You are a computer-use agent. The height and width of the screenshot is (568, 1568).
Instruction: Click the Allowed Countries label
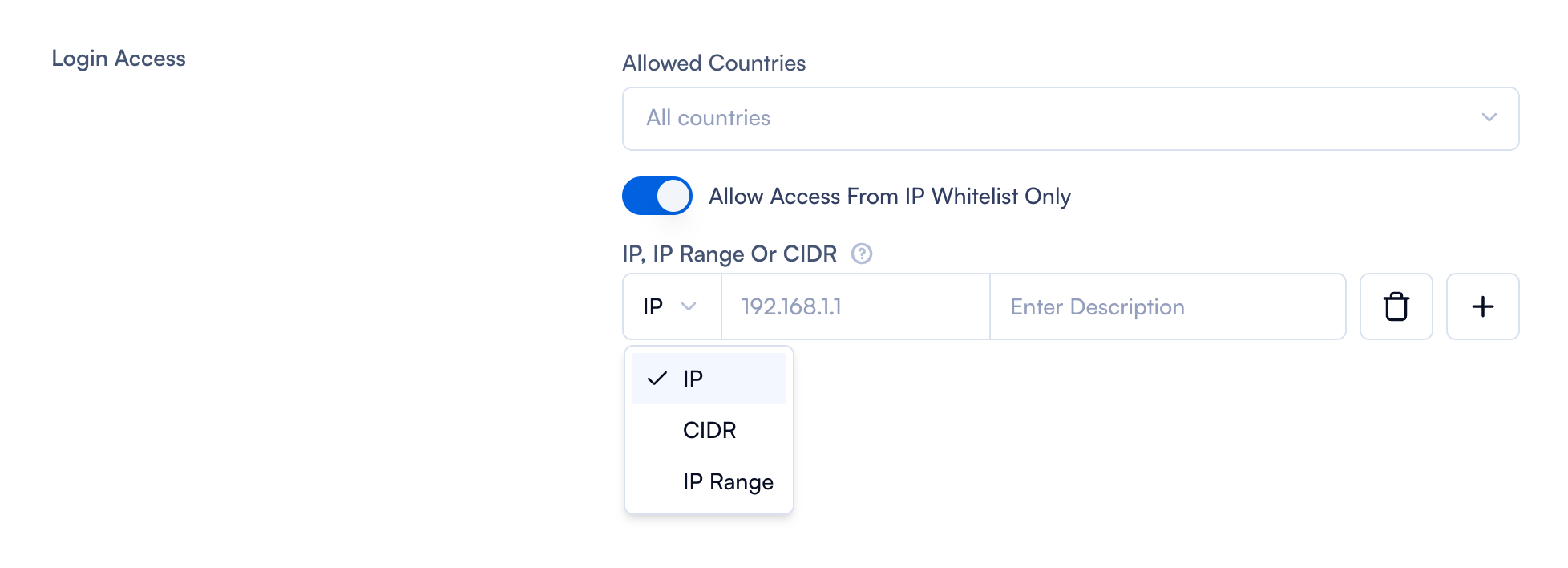713,63
